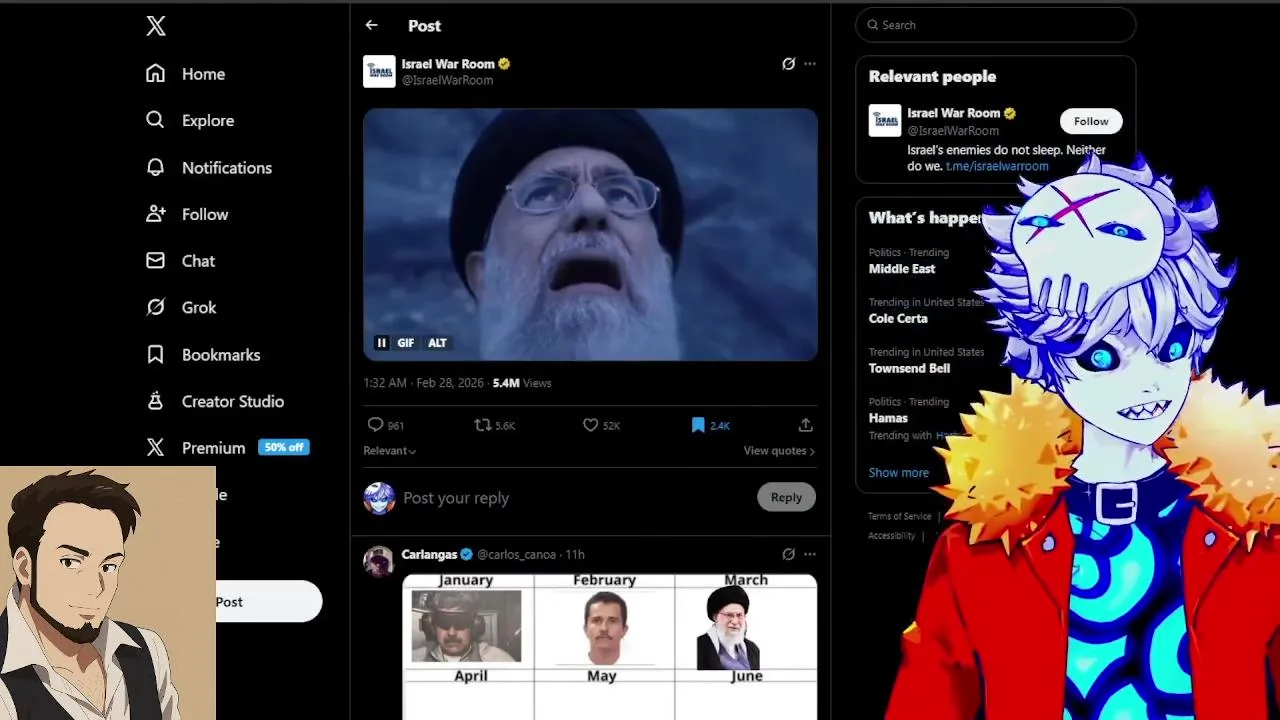
Task: Click Grok icon on Carlangas reply
Action: (x=788, y=554)
